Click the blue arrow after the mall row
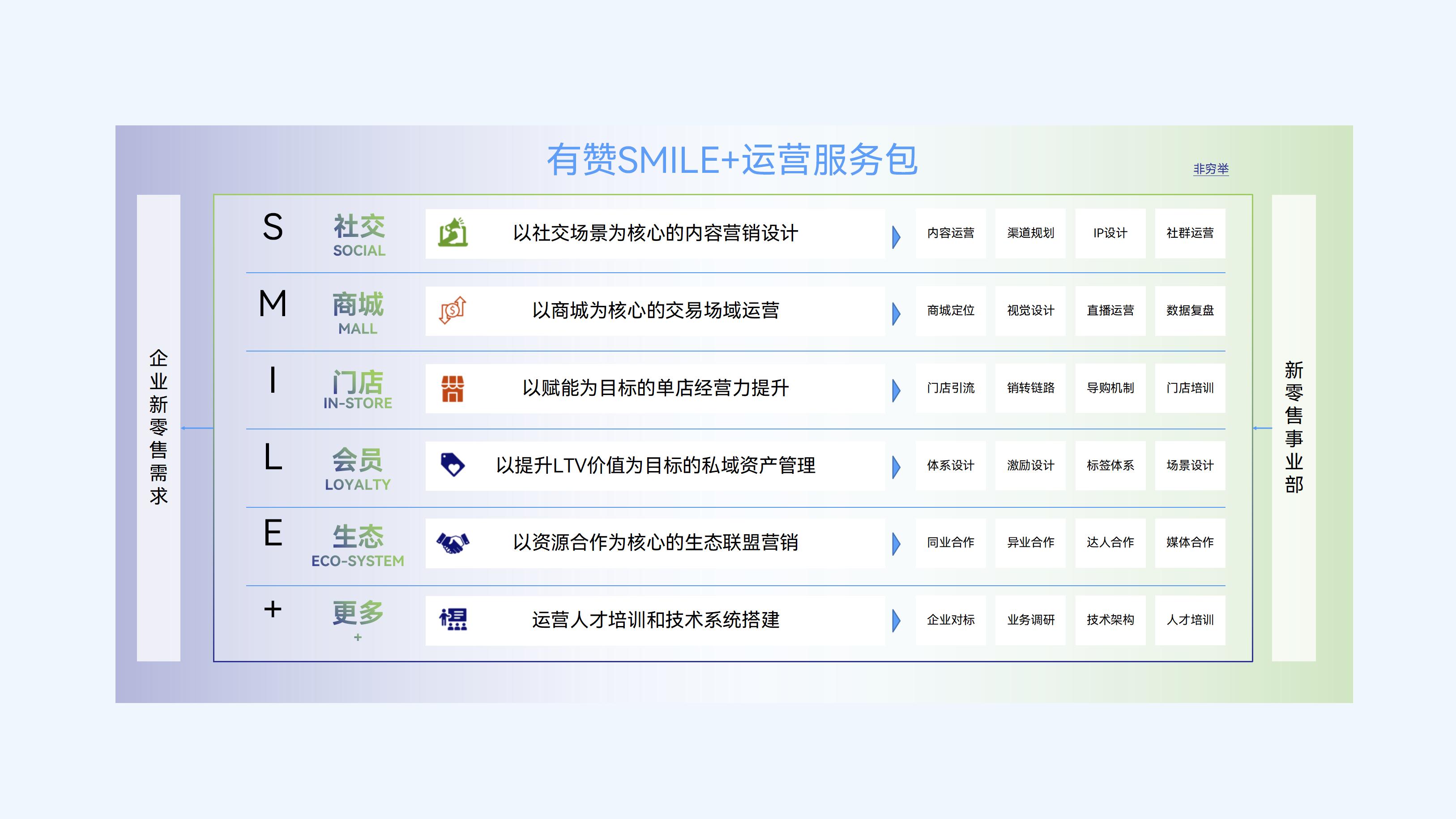The width and height of the screenshot is (1456, 819). coord(896,314)
